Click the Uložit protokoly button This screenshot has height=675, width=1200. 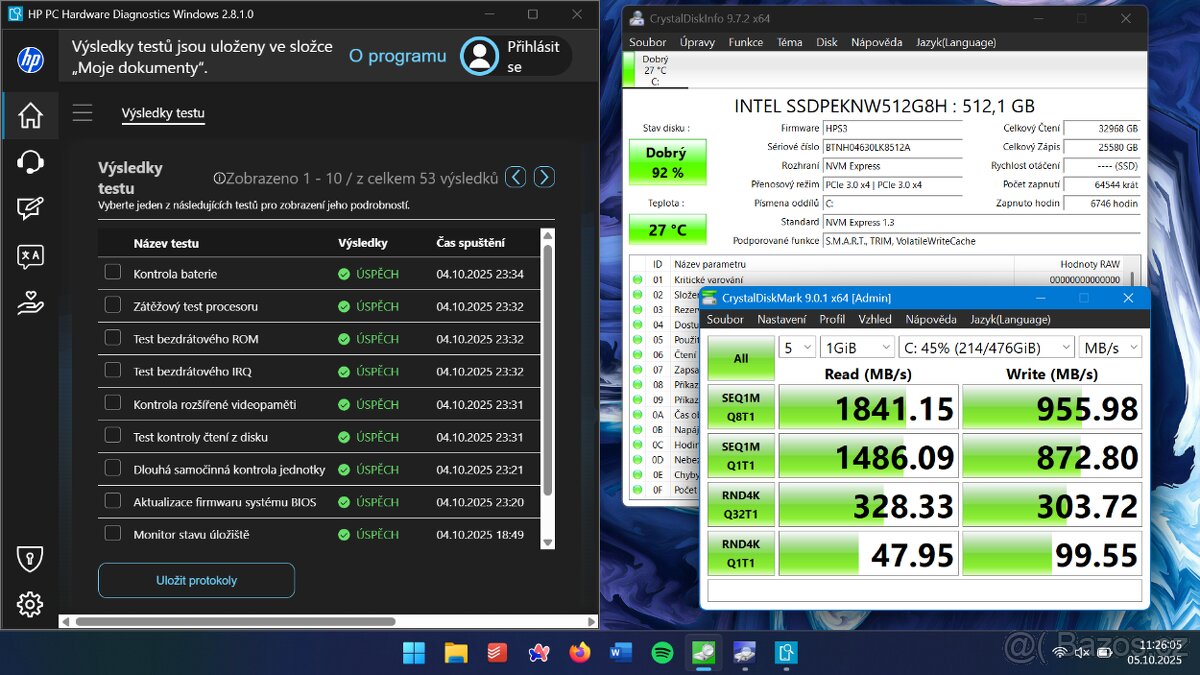(196, 580)
